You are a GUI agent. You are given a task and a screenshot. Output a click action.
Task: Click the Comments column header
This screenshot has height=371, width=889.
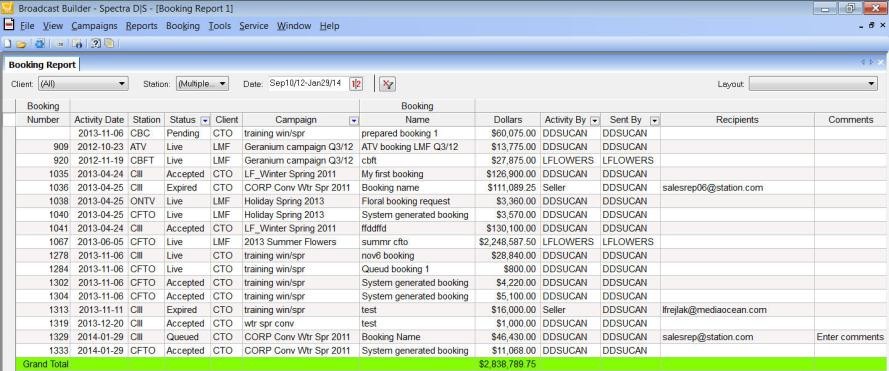click(850, 120)
